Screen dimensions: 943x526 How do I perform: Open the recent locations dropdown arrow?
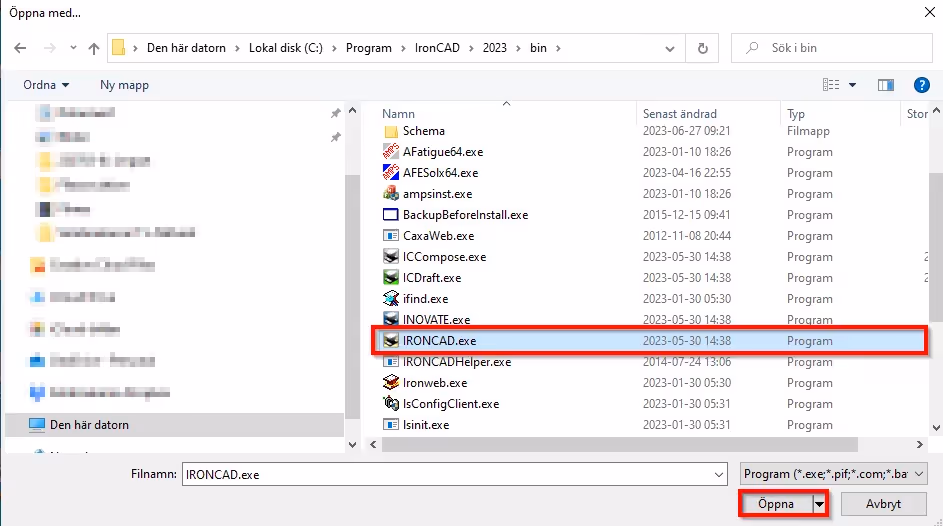point(73,47)
